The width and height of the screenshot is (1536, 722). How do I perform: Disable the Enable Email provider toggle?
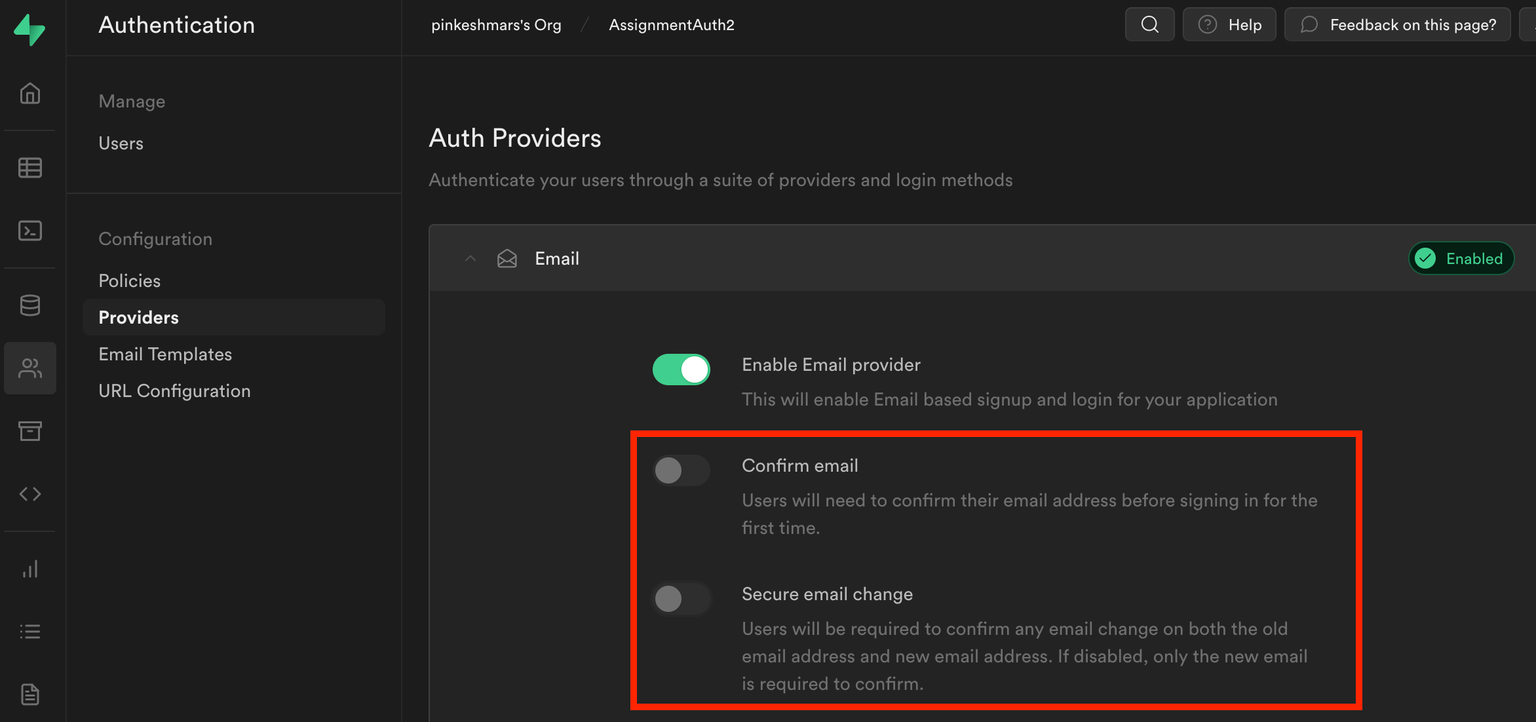(681, 369)
